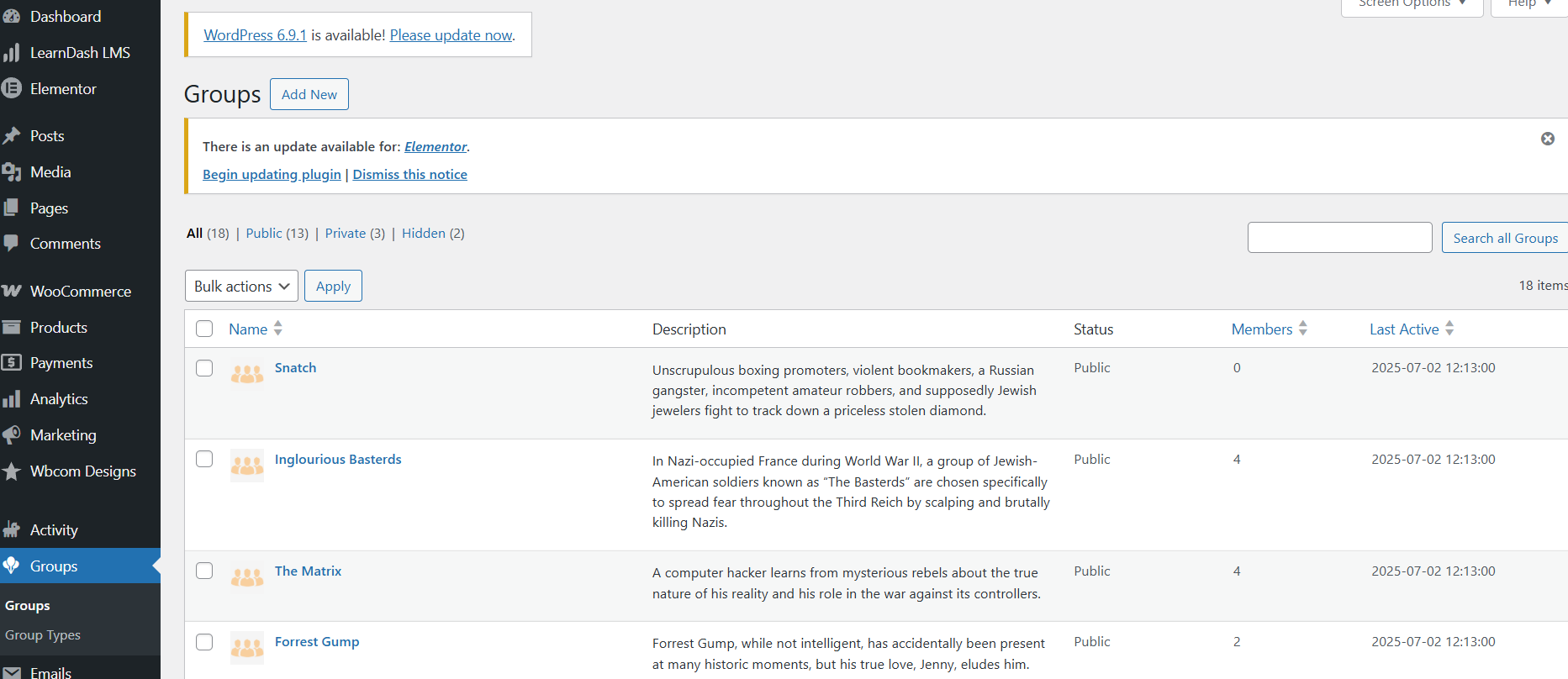Click the Members column header
1568x679 pixels.
point(1262,329)
